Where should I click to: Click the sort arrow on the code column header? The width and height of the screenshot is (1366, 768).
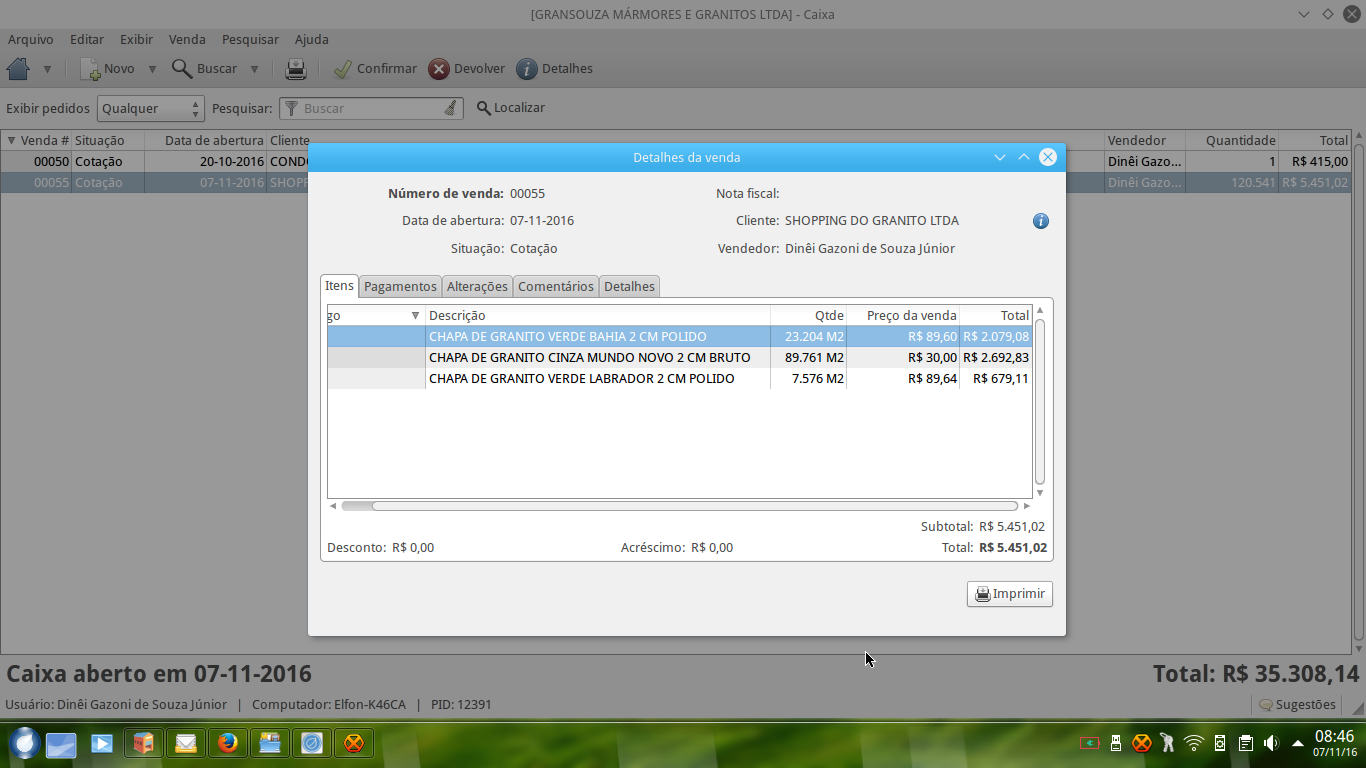[x=415, y=315]
